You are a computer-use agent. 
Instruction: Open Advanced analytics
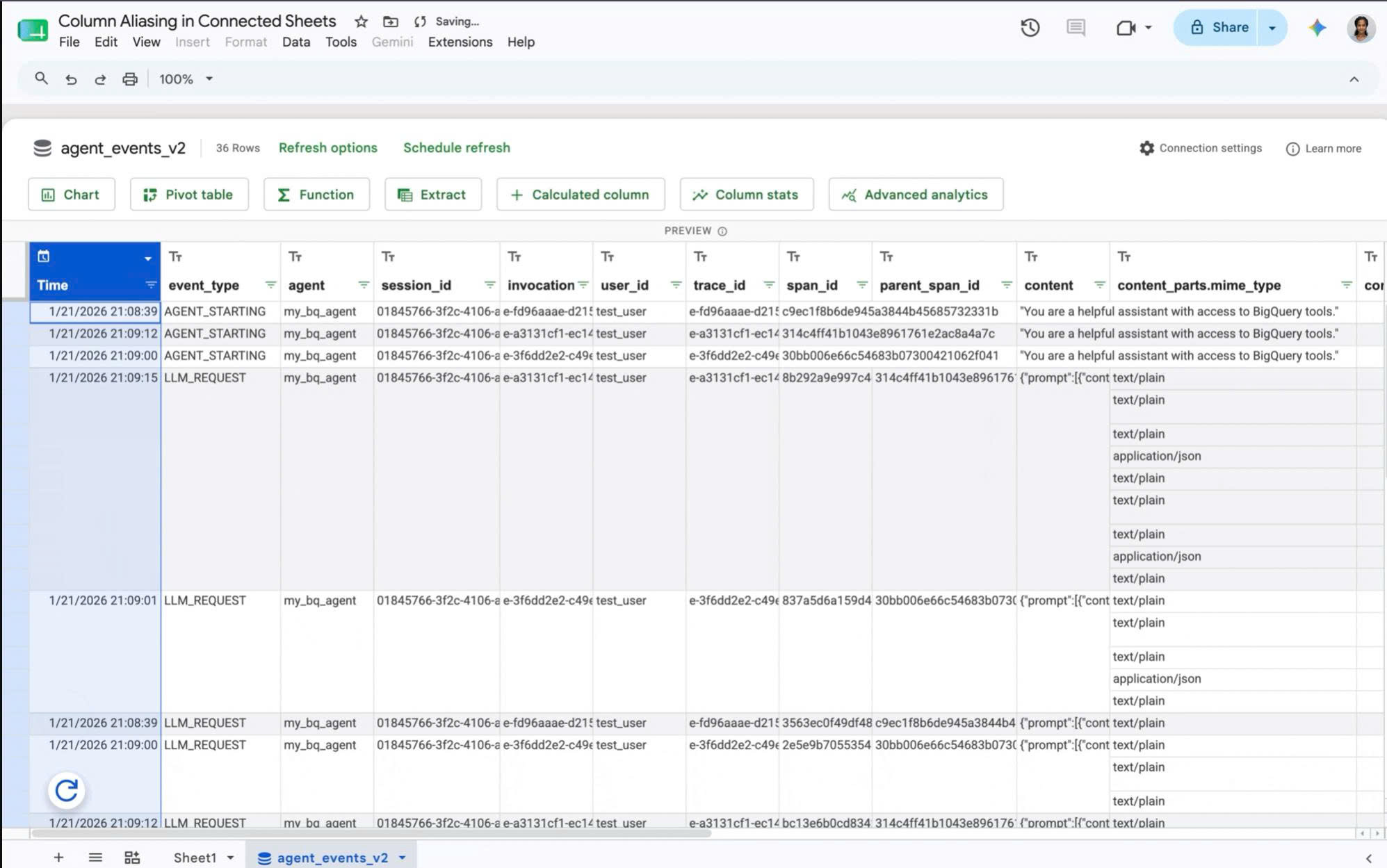tap(916, 195)
